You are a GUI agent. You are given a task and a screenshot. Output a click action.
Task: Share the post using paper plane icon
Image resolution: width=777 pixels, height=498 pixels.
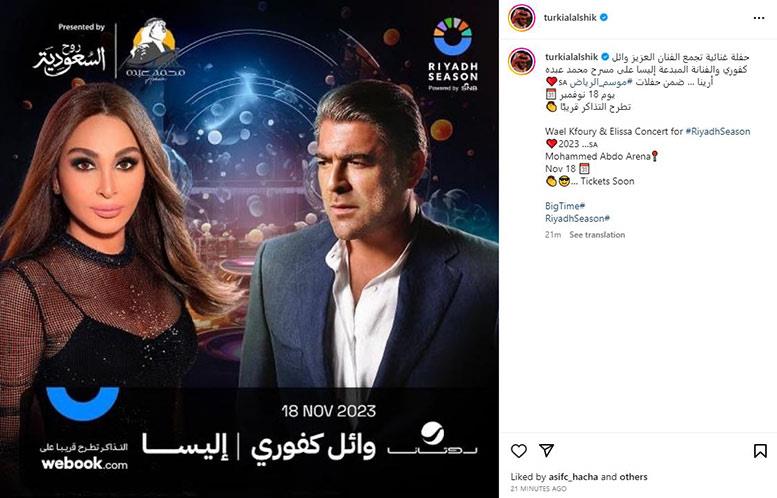pos(546,450)
